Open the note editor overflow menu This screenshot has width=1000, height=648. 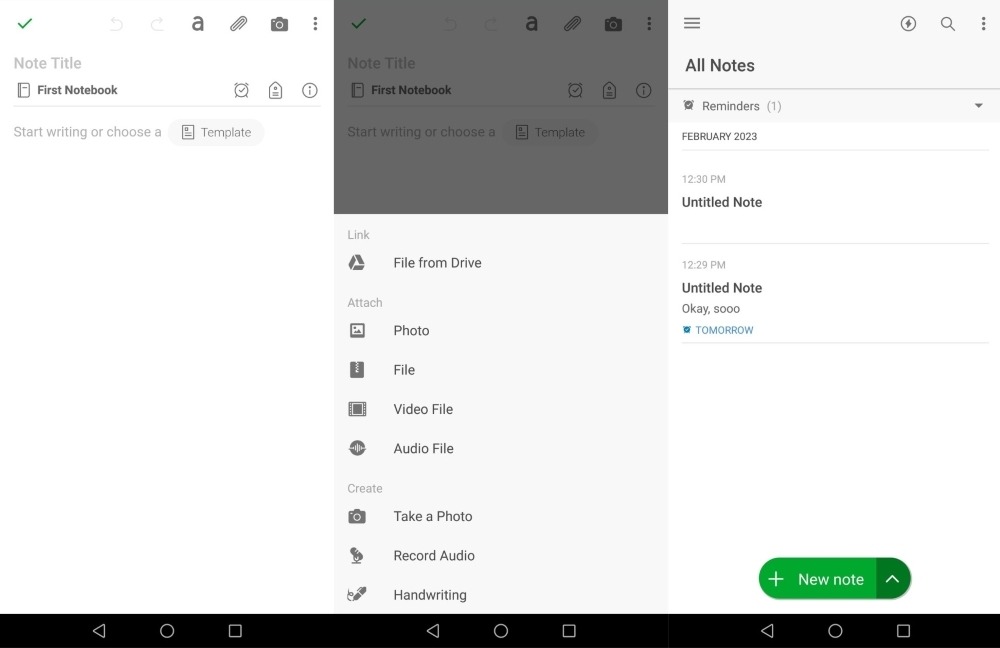pyautogui.click(x=315, y=23)
